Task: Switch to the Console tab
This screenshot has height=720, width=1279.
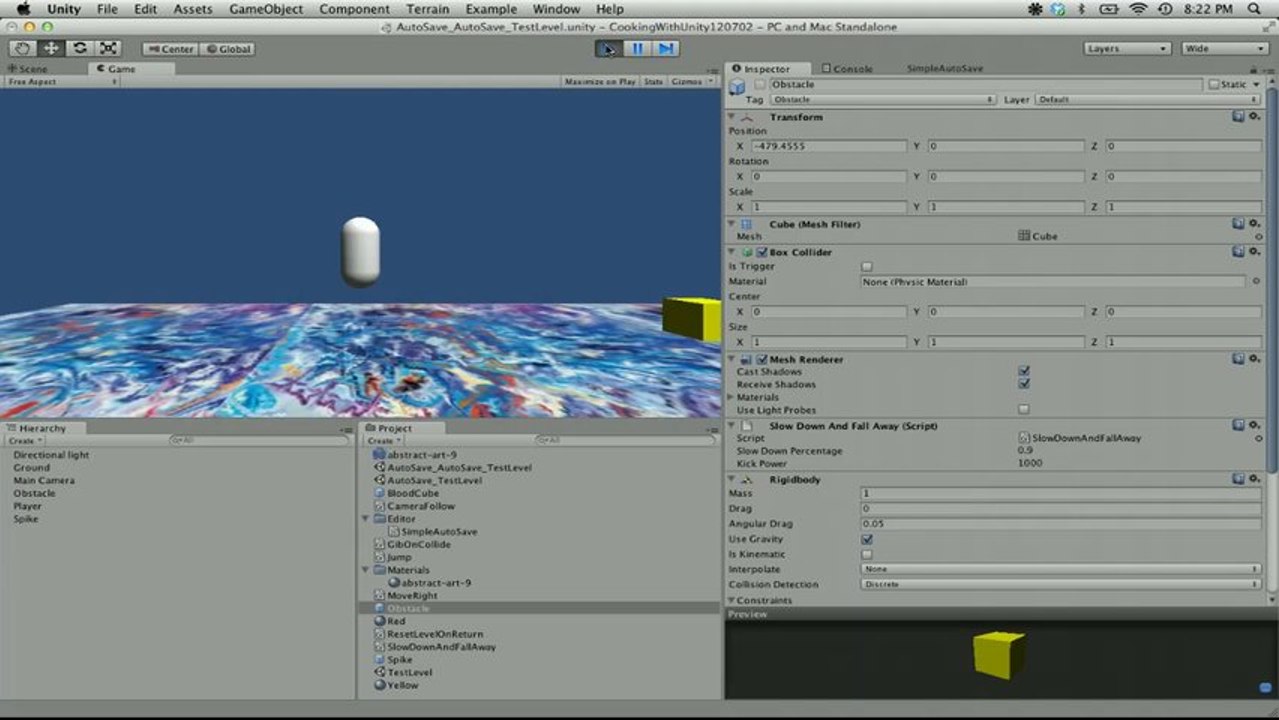Action: tap(847, 69)
